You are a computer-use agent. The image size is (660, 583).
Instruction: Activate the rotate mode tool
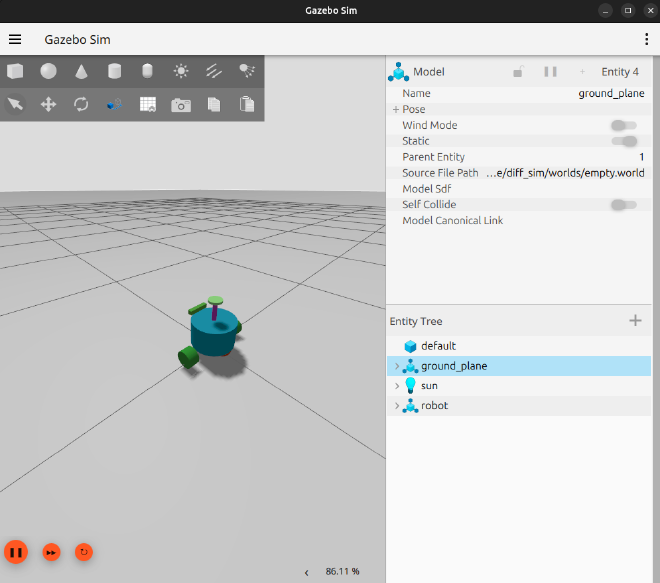(81, 104)
